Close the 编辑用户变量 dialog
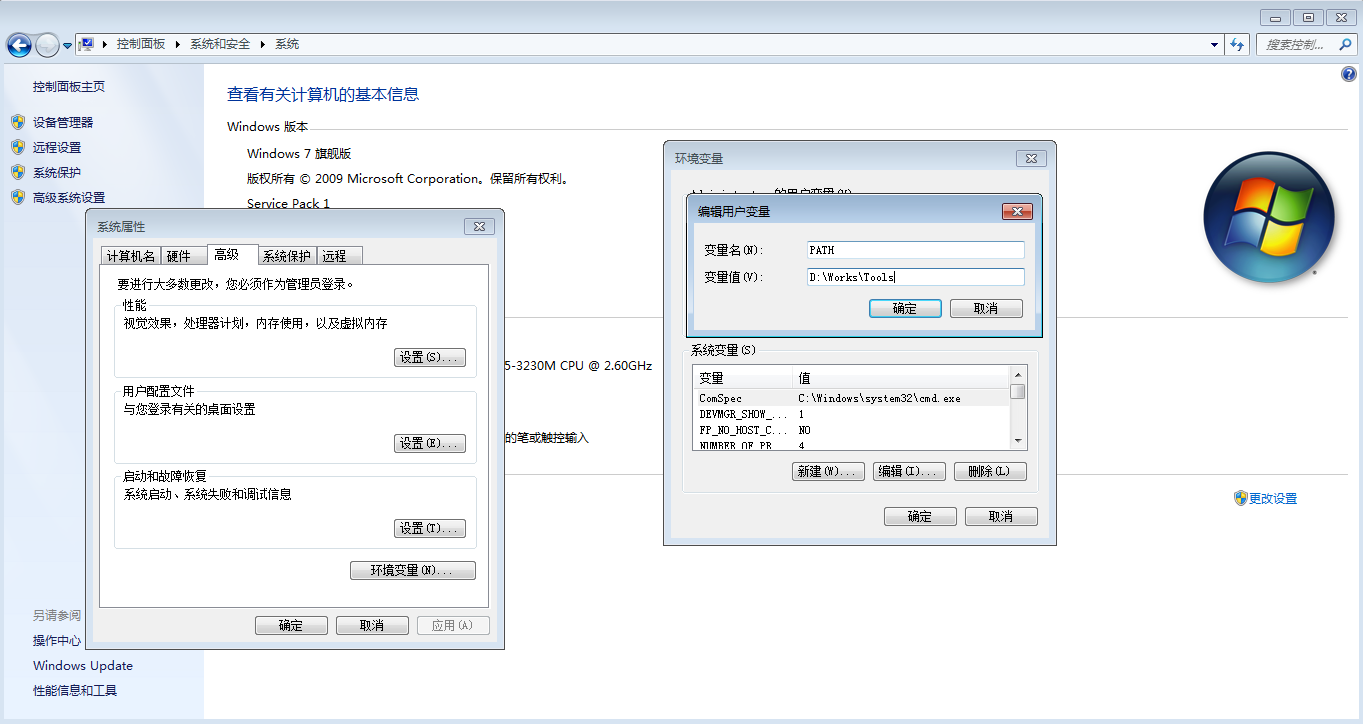The height and width of the screenshot is (724, 1363). (x=1017, y=211)
